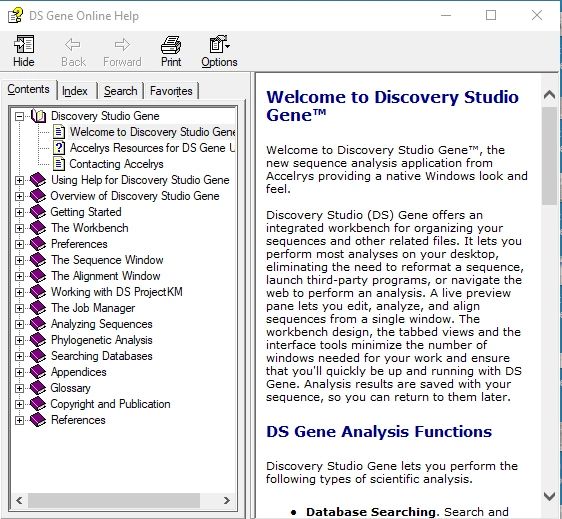Click contents tree scroll left arrow

click(19, 500)
